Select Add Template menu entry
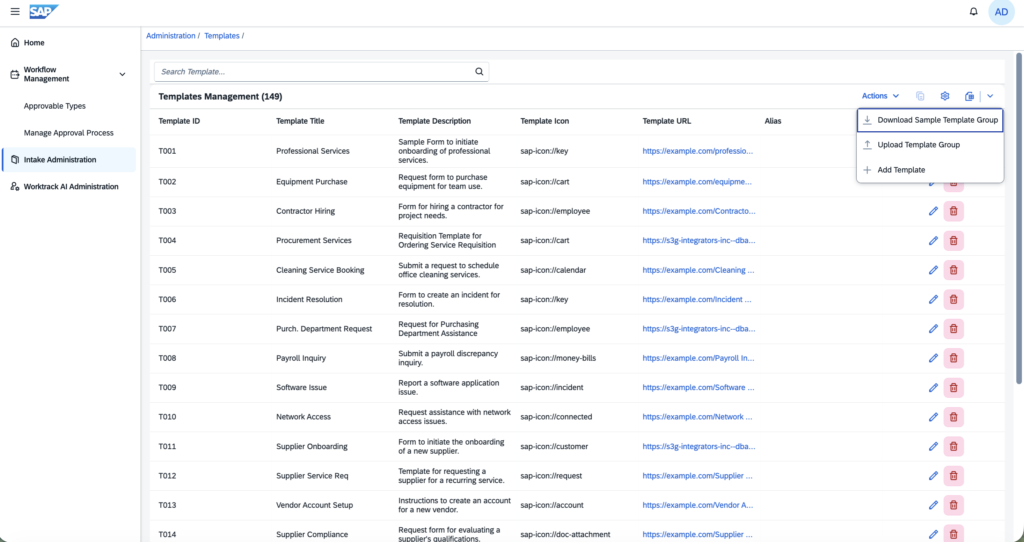The image size is (1024, 542). [930, 170]
